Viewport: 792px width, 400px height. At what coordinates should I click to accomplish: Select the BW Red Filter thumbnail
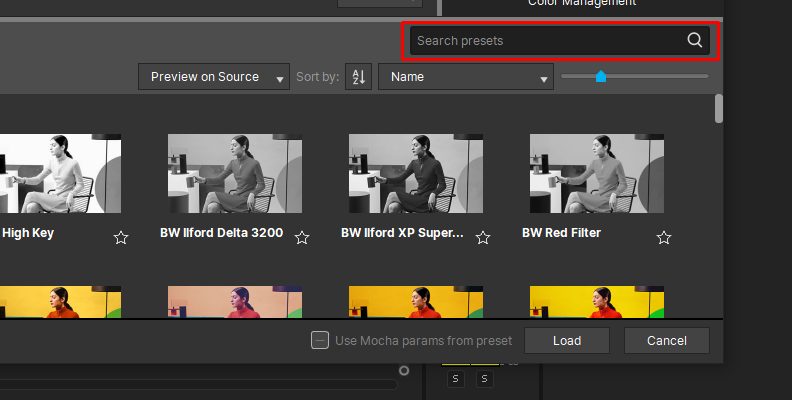coord(597,173)
